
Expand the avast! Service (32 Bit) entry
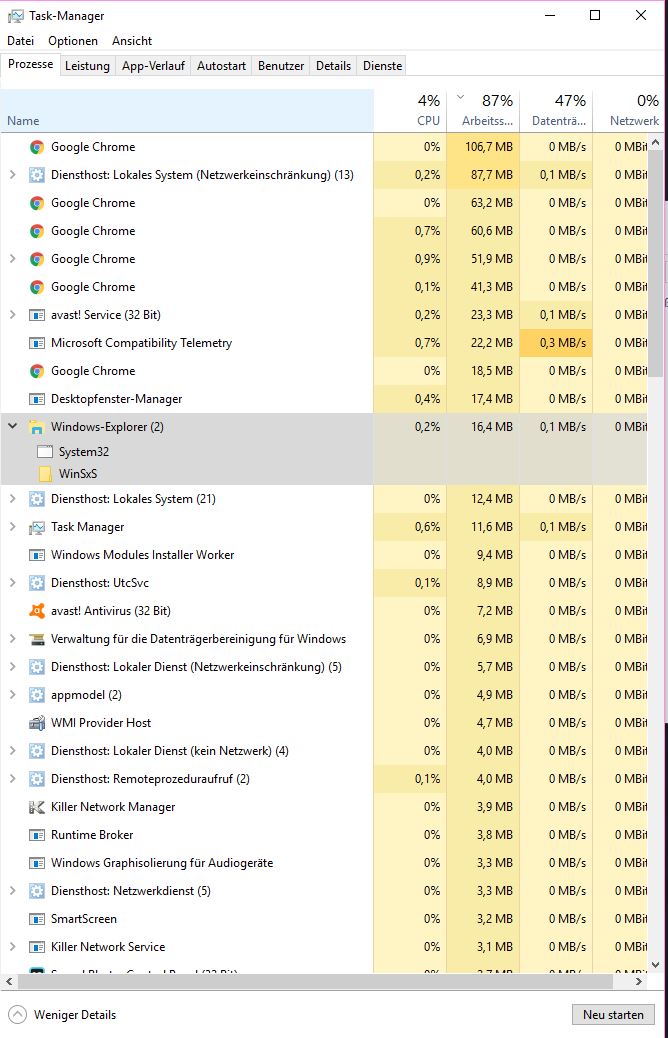(x=12, y=314)
